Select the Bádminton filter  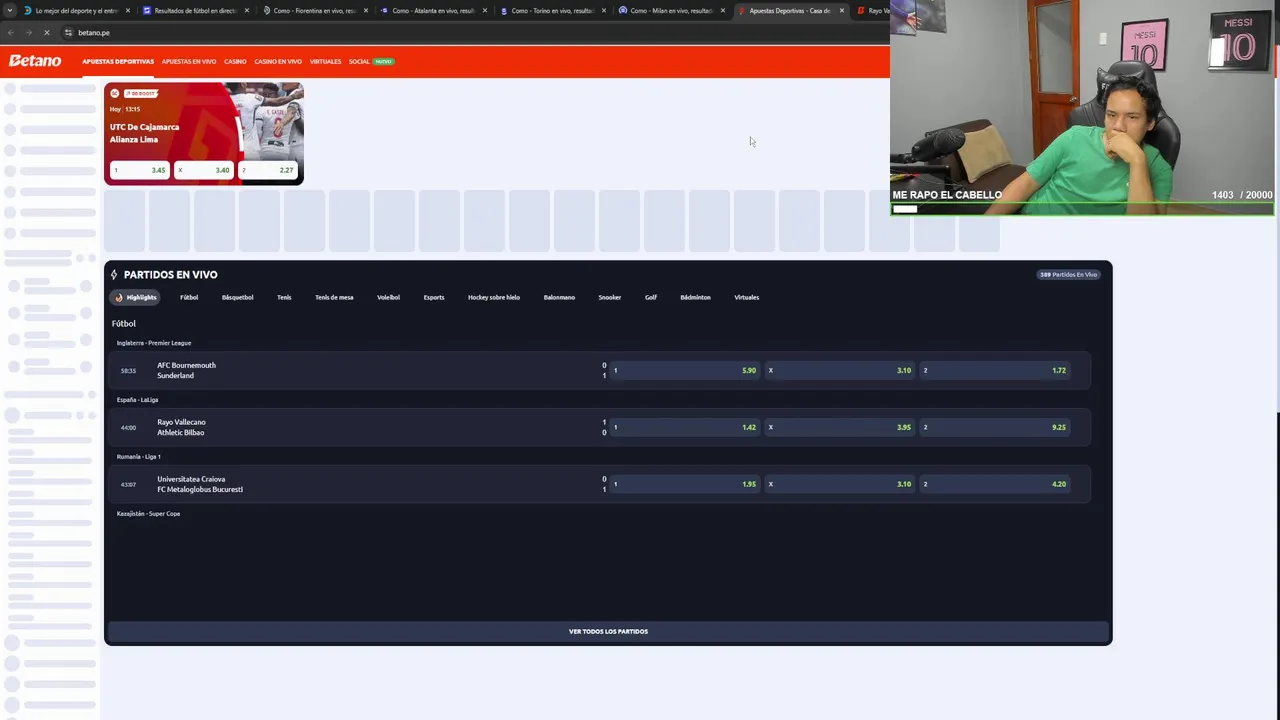click(695, 297)
